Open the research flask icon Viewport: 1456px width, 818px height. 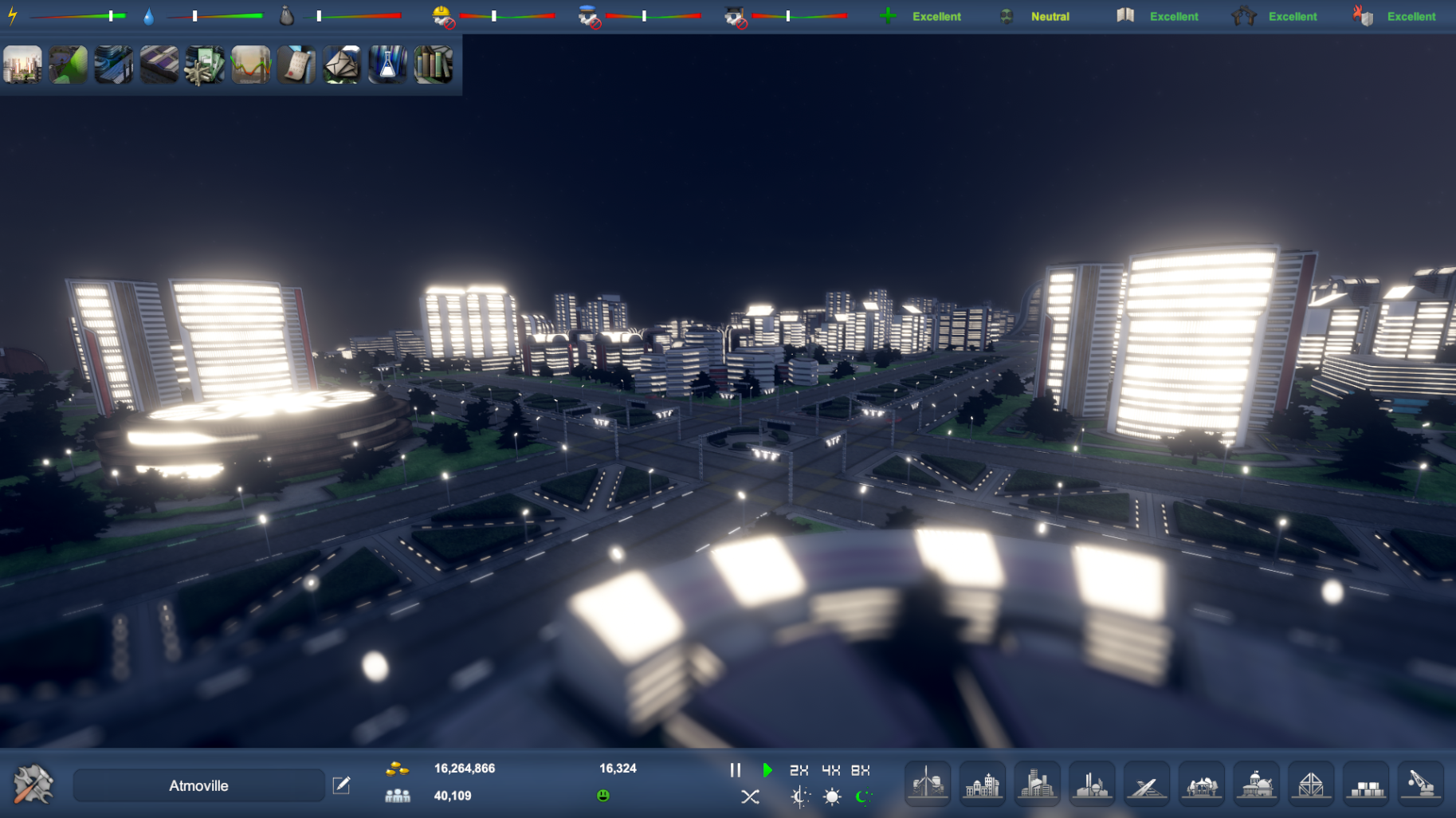(x=388, y=65)
